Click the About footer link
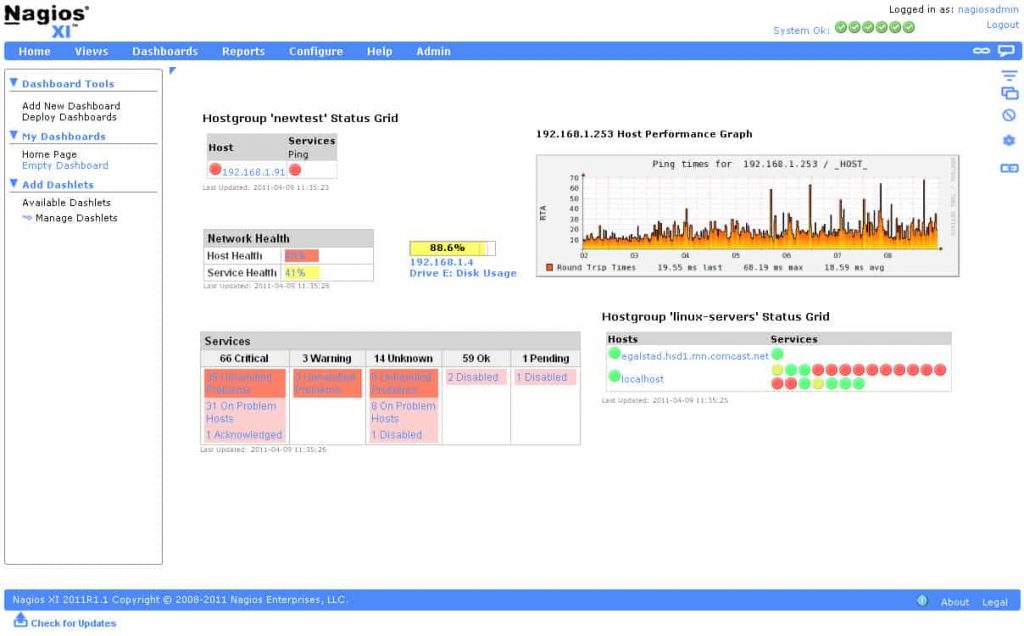The height and width of the screenshot is (636, 1024). tap(955, 602)
